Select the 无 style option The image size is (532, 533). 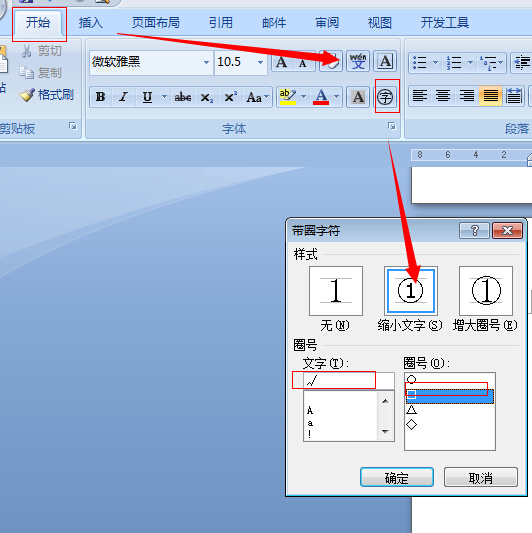coord(336,291)
